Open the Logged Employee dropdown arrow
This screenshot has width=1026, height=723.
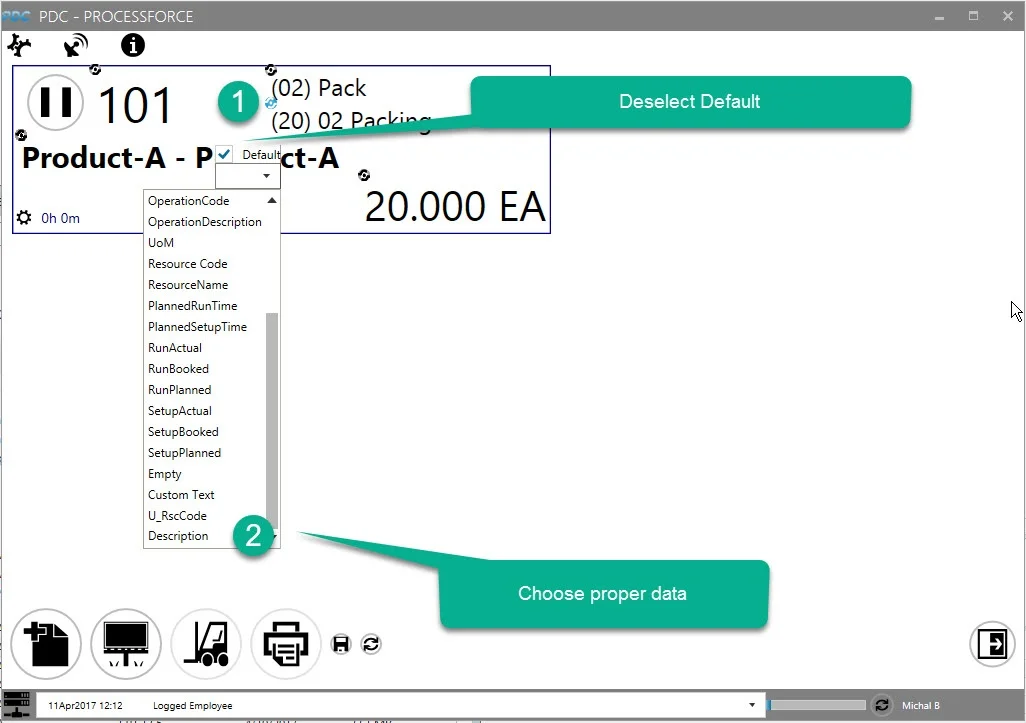coord(751,705)
